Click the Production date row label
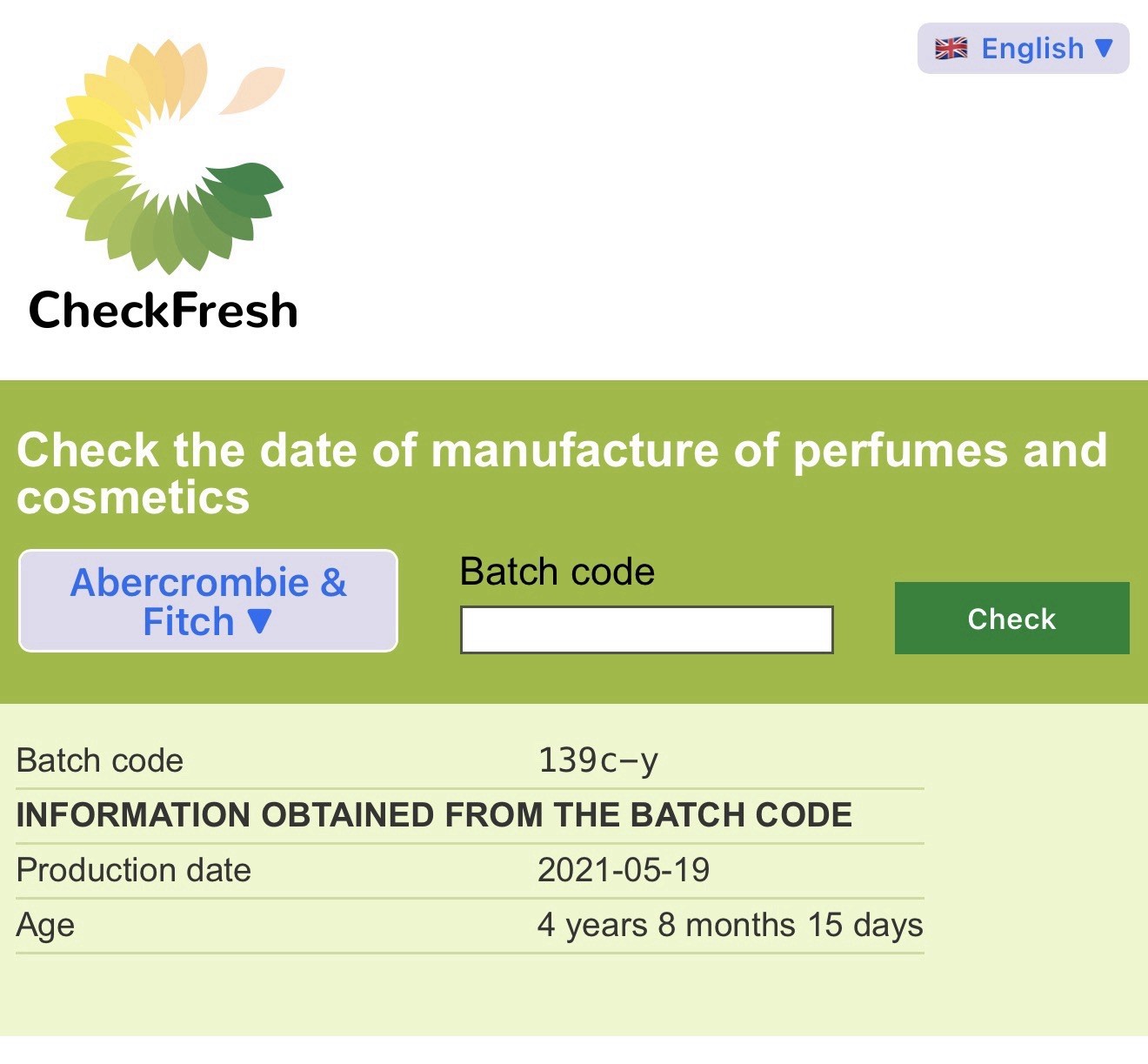 pos(134,870)
